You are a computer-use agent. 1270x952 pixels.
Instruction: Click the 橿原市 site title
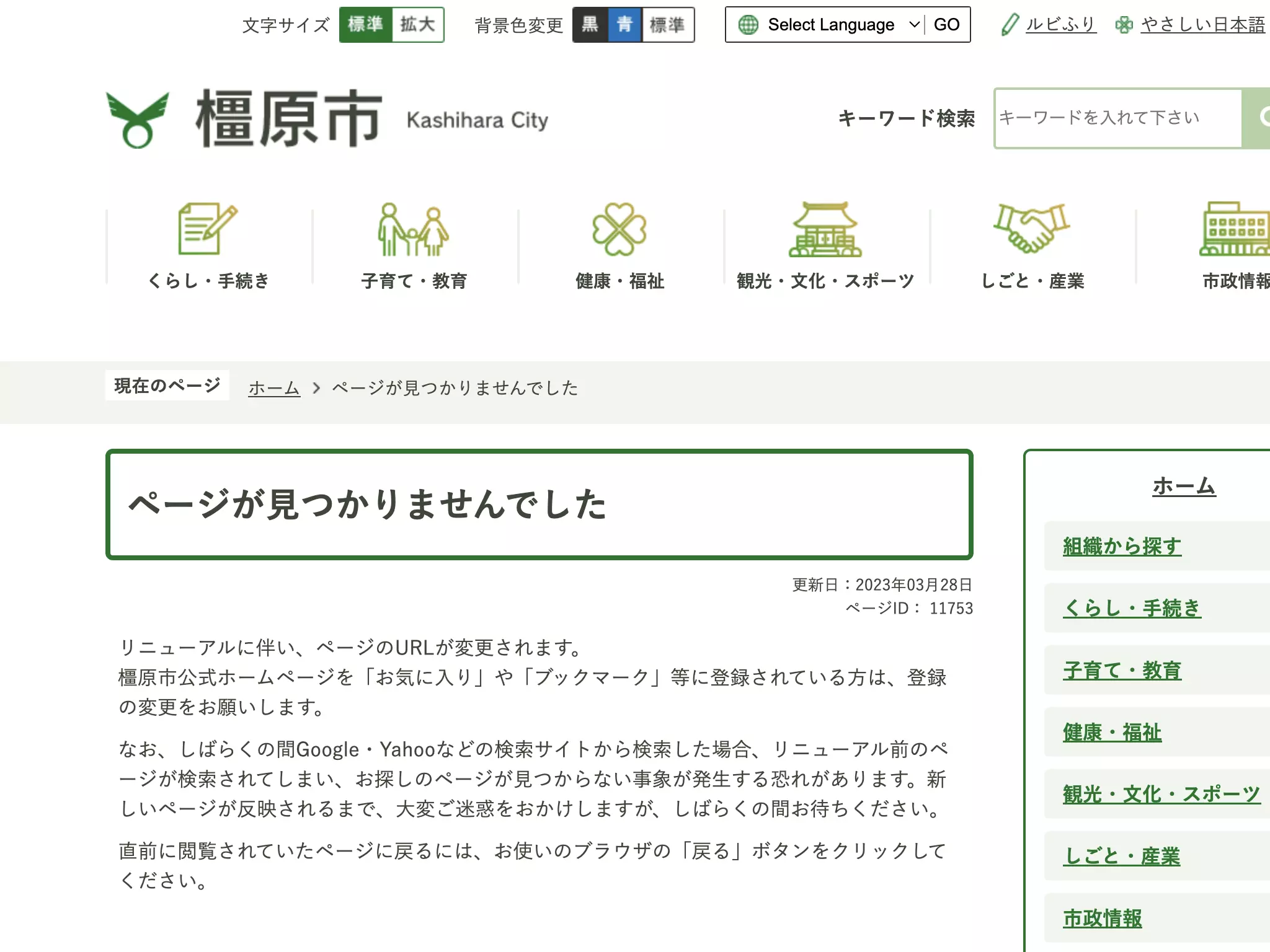pos(288,118)
